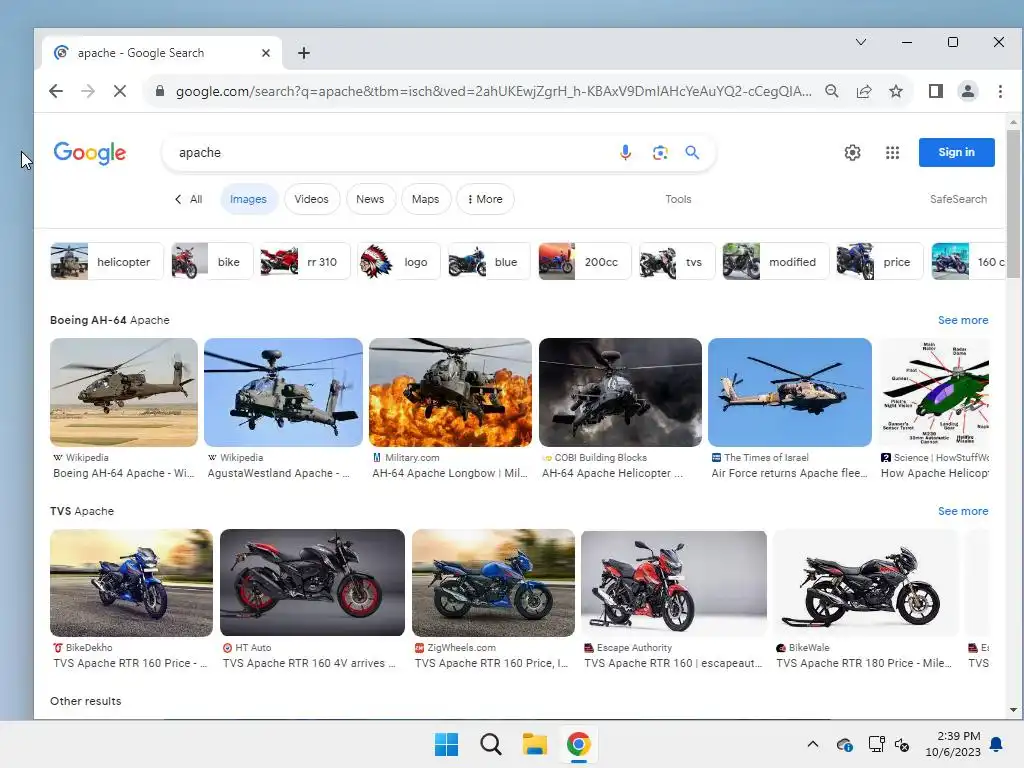Return to All search results
Screen dimensions: 1024x768
[189, 199]
